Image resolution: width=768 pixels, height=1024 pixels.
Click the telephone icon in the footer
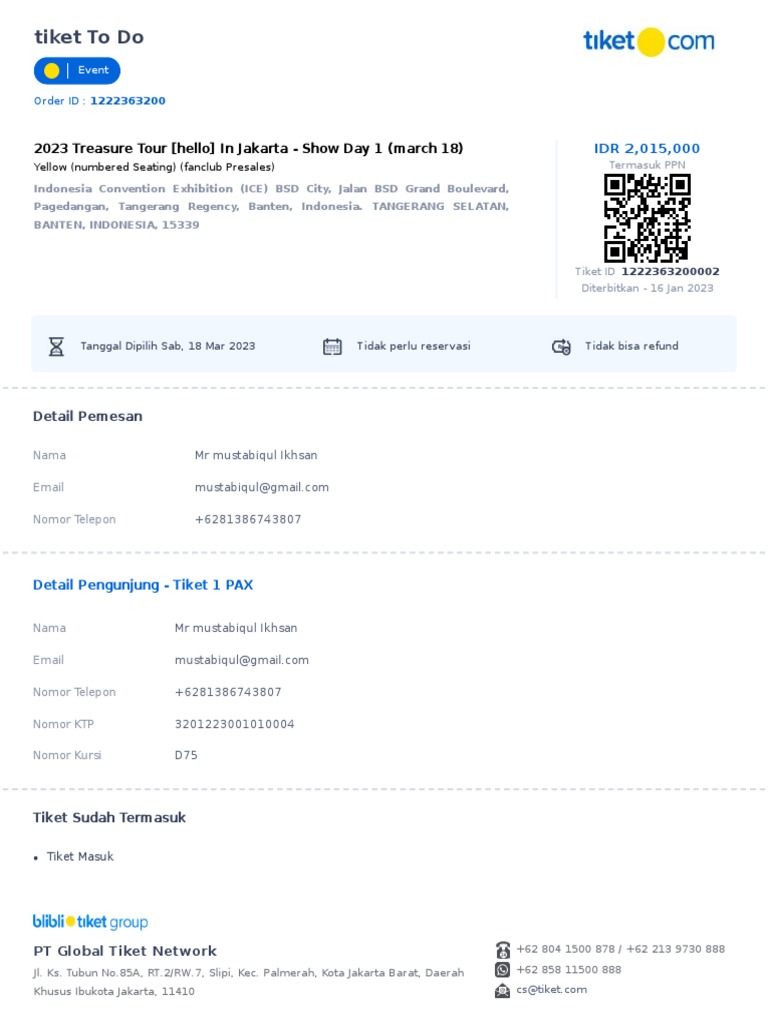tap(502, 950)
